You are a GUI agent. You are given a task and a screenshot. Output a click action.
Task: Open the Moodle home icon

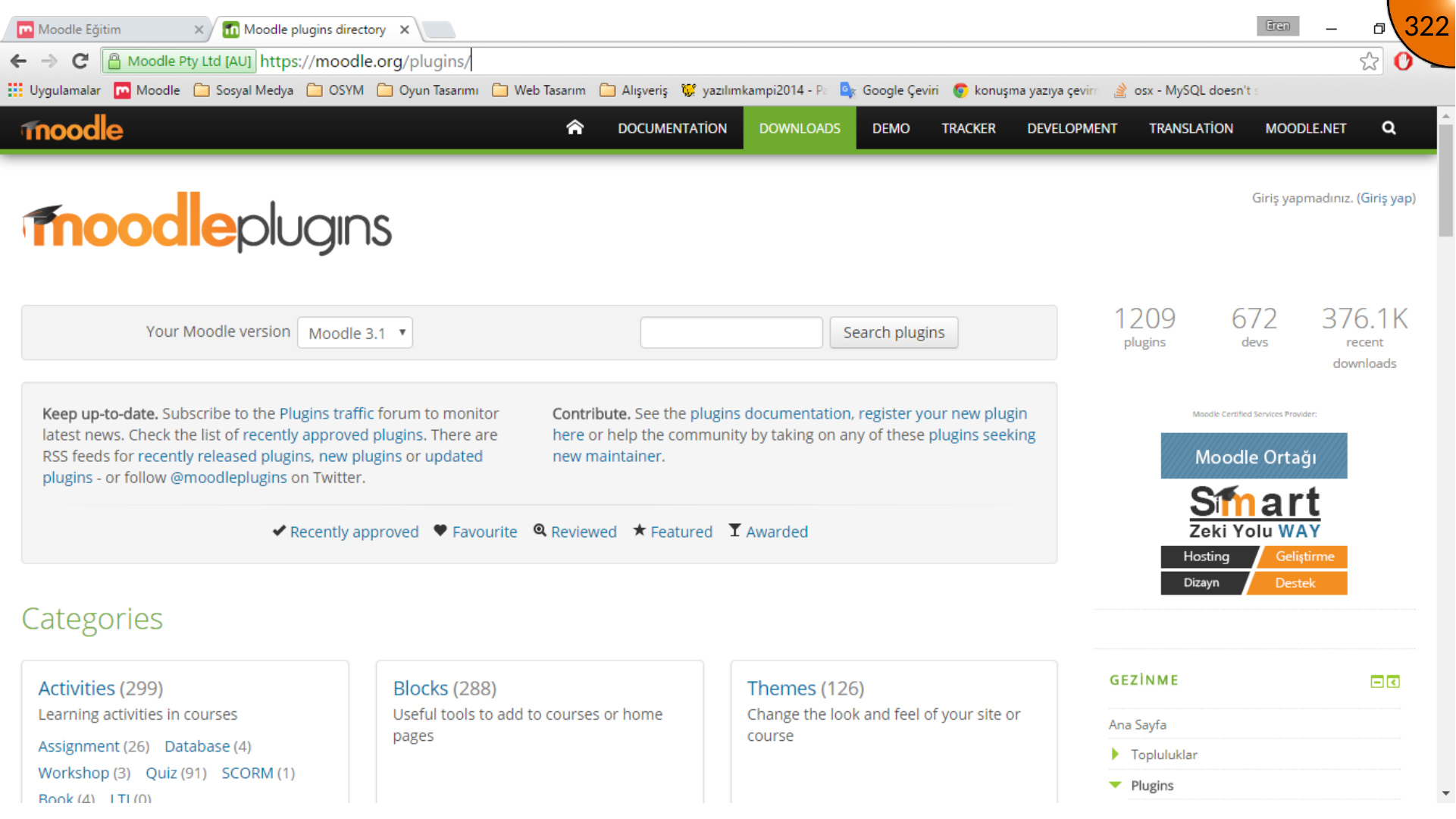coord(575,127)
